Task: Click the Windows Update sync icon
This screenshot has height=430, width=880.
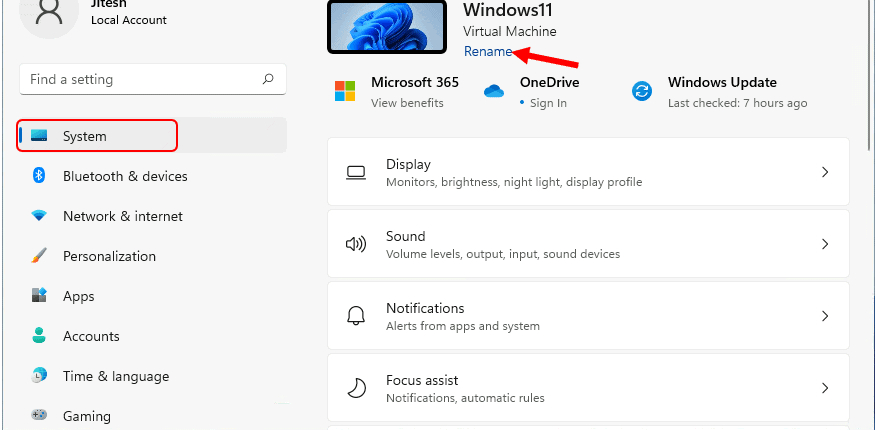Action: click(642, 91)
